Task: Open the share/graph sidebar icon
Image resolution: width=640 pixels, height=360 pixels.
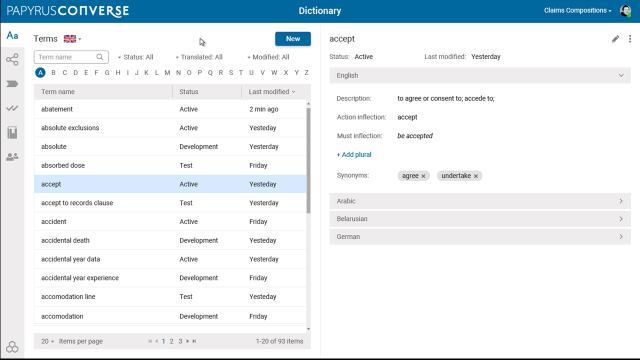Action: point(12,60)
